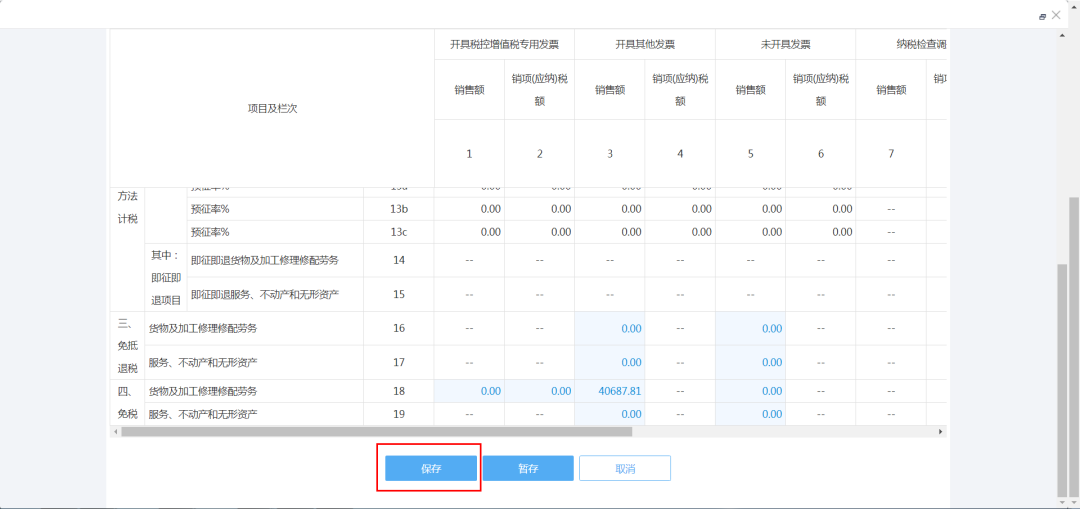Screen dimensions: 1080x509
Task: Select the 40687.81 cell in row 18
Action: pos(610,391)
